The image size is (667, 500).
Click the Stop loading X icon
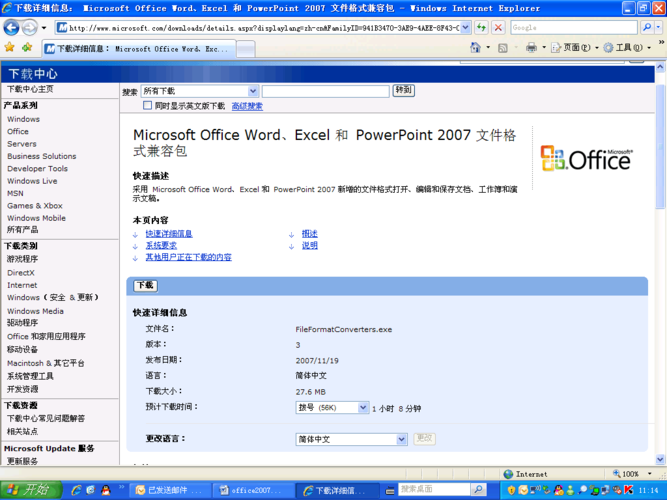pos(498,28)
